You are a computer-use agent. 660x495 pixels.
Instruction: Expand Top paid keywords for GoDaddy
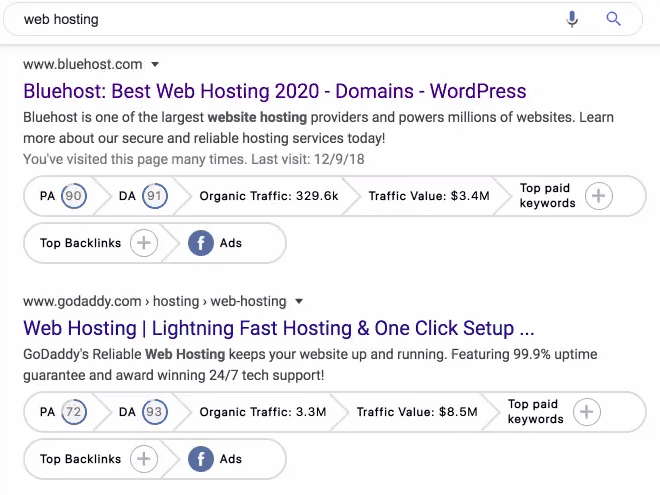pos(587,412)
